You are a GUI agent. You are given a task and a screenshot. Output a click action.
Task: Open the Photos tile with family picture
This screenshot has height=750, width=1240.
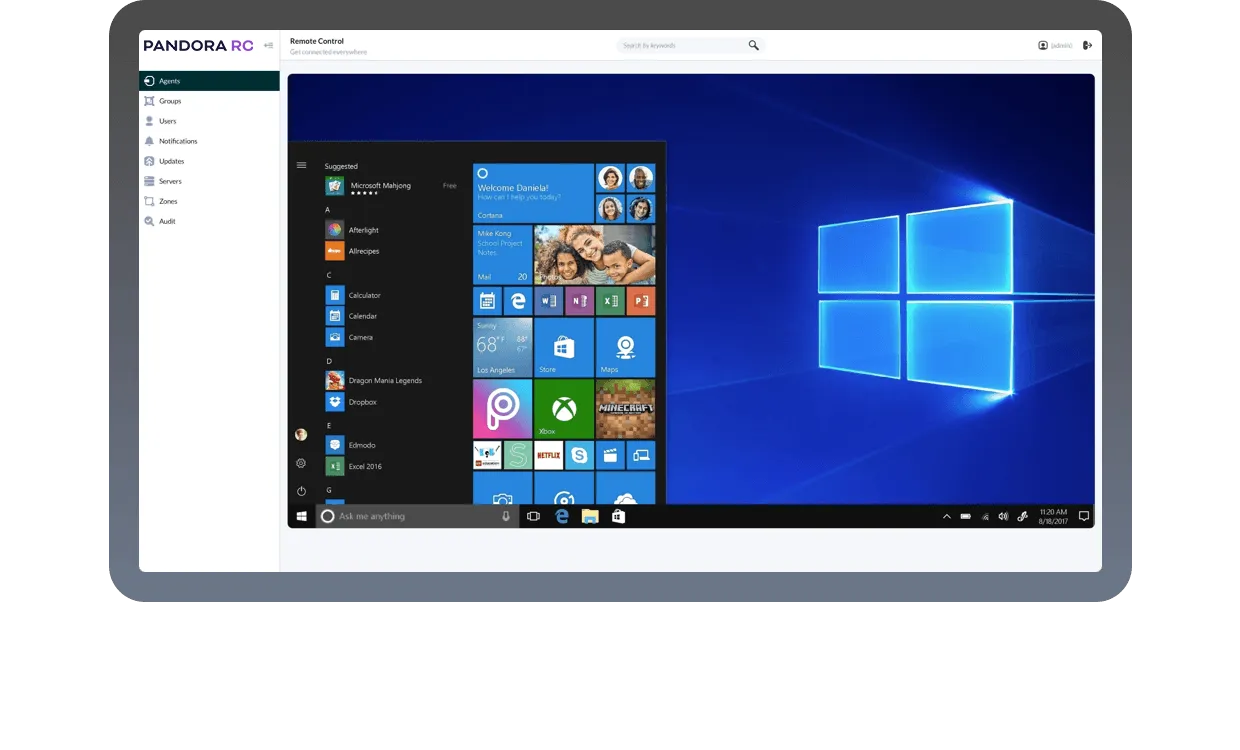tap(595, 254)
